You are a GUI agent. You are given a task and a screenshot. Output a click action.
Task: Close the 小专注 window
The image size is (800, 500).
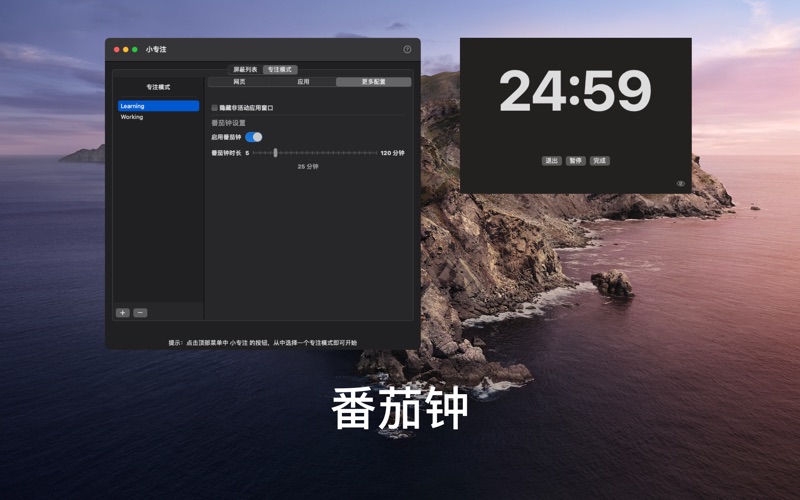click(x=116, y=49)
